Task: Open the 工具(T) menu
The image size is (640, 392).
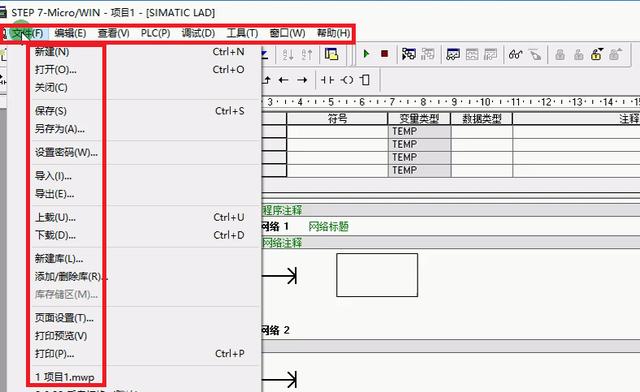Action: pos(242,33)
